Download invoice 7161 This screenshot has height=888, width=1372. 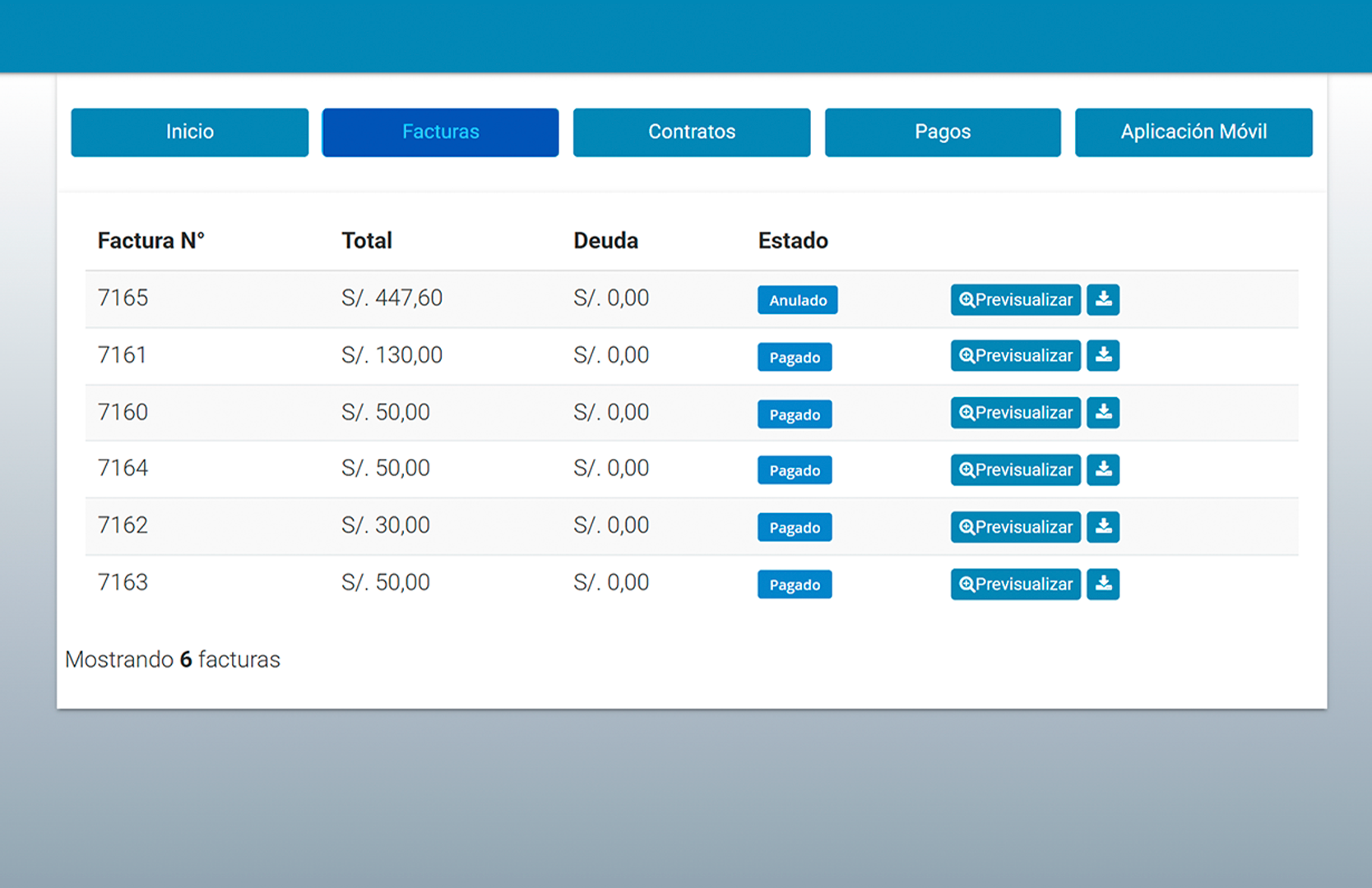point(1102,356)
